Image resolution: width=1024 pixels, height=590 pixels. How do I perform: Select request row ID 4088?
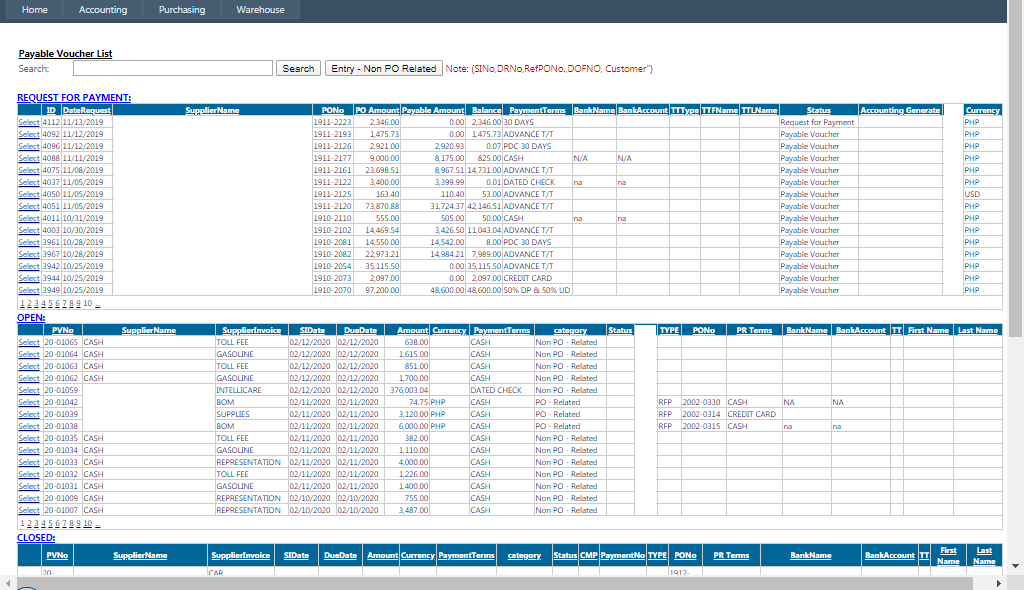coord(29,158)
